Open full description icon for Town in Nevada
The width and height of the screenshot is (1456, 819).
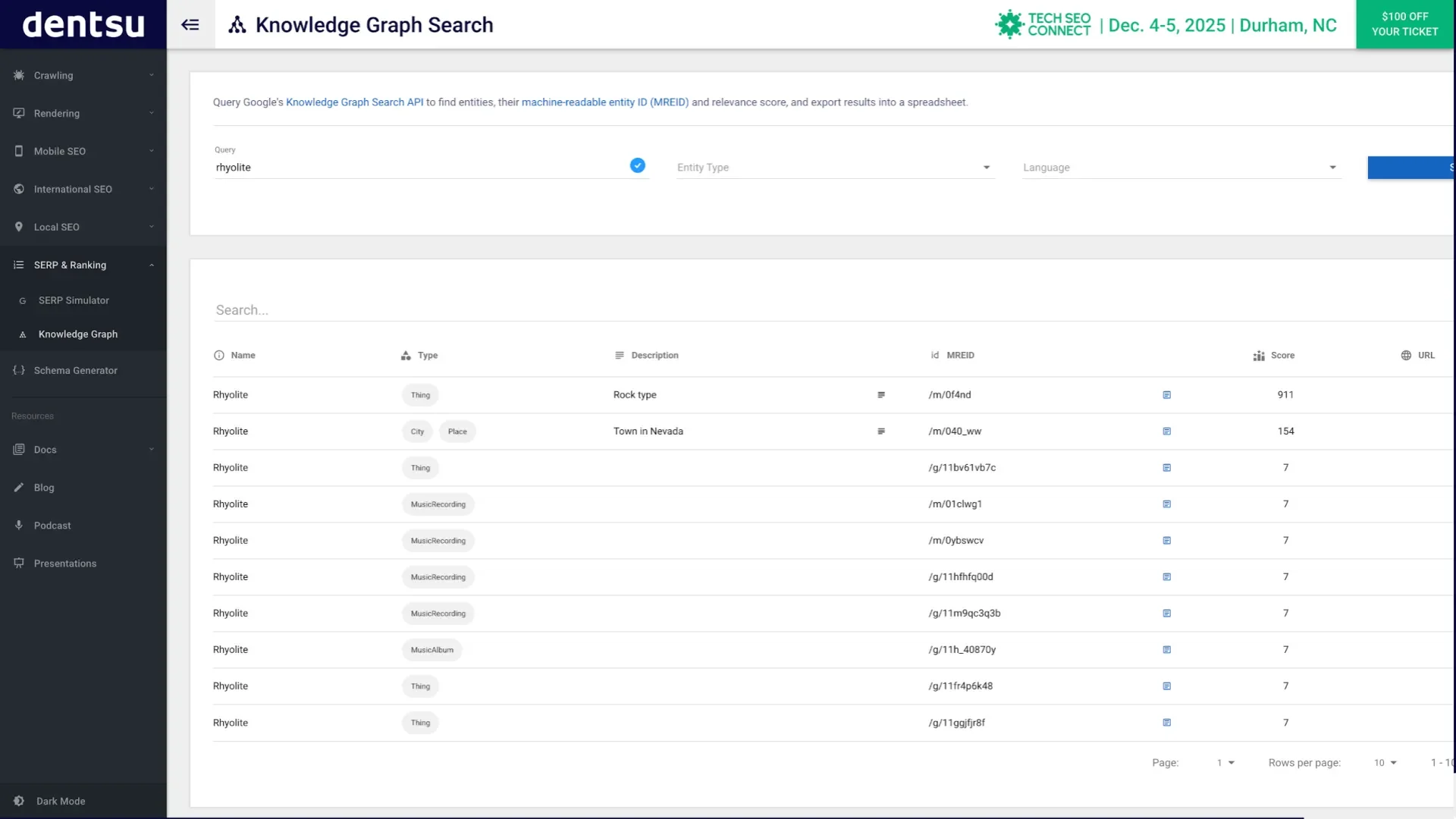tap(881, 431)
